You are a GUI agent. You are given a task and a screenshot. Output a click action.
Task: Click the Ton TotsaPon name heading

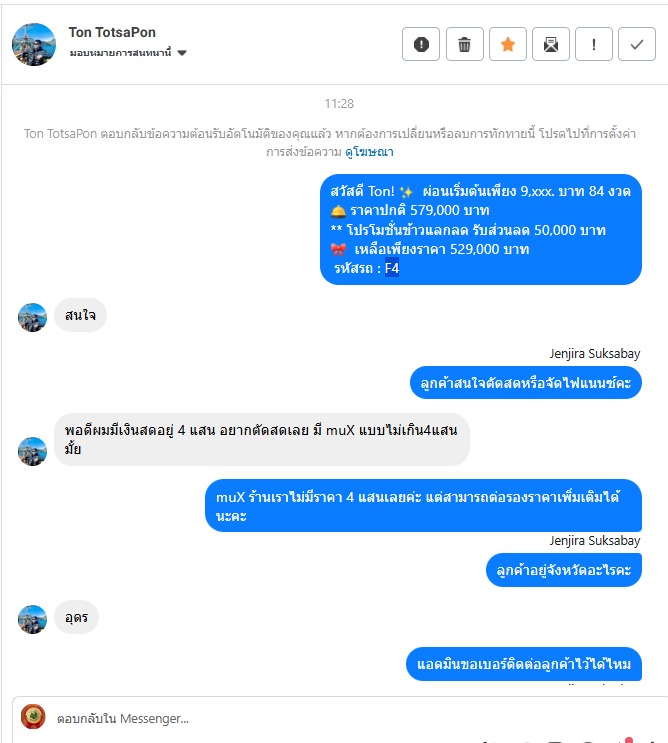[x=112, y=32]
